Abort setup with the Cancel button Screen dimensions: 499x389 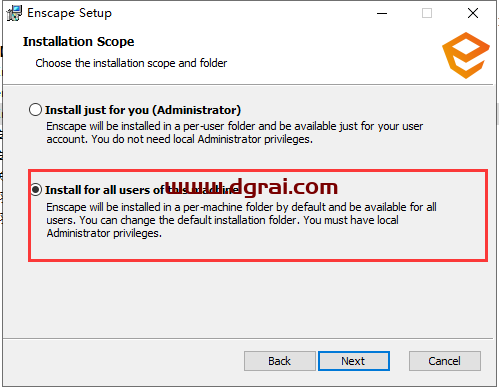(x=445, y=361)
